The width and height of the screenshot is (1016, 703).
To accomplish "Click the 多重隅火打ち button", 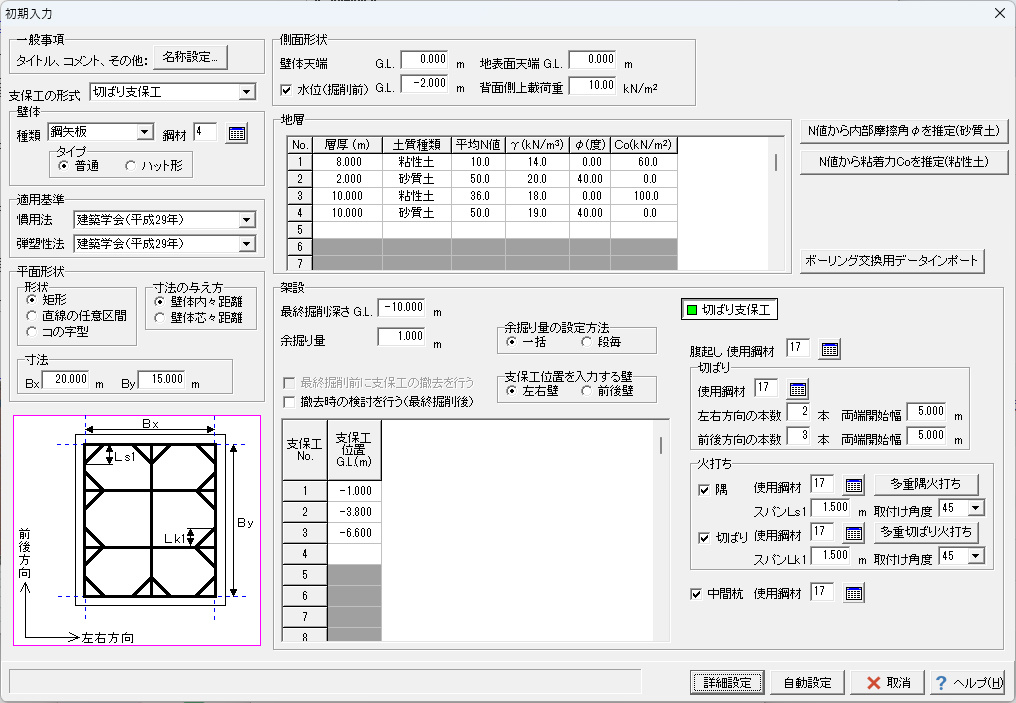I will [925, 484].
